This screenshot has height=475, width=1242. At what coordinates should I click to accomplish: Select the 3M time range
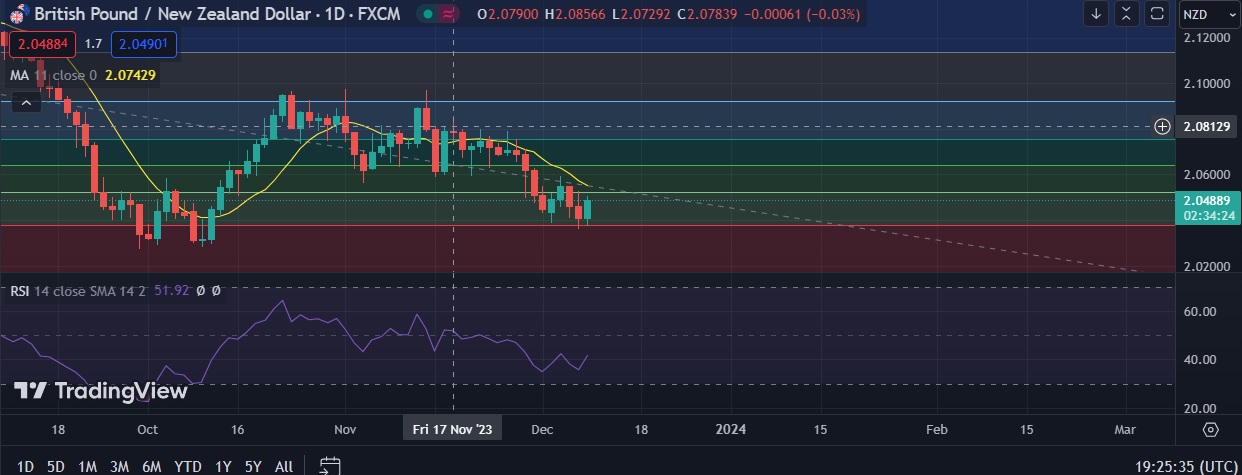click(x=119, y=465)
